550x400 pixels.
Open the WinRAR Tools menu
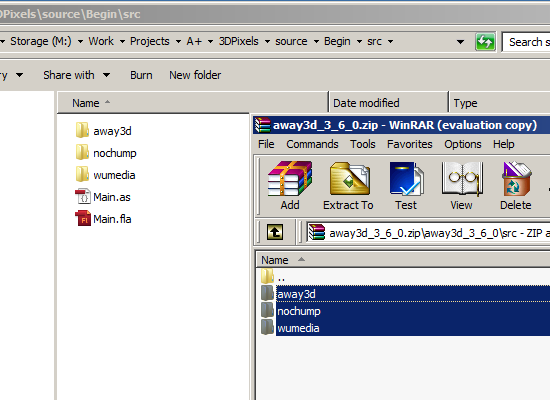363,144
